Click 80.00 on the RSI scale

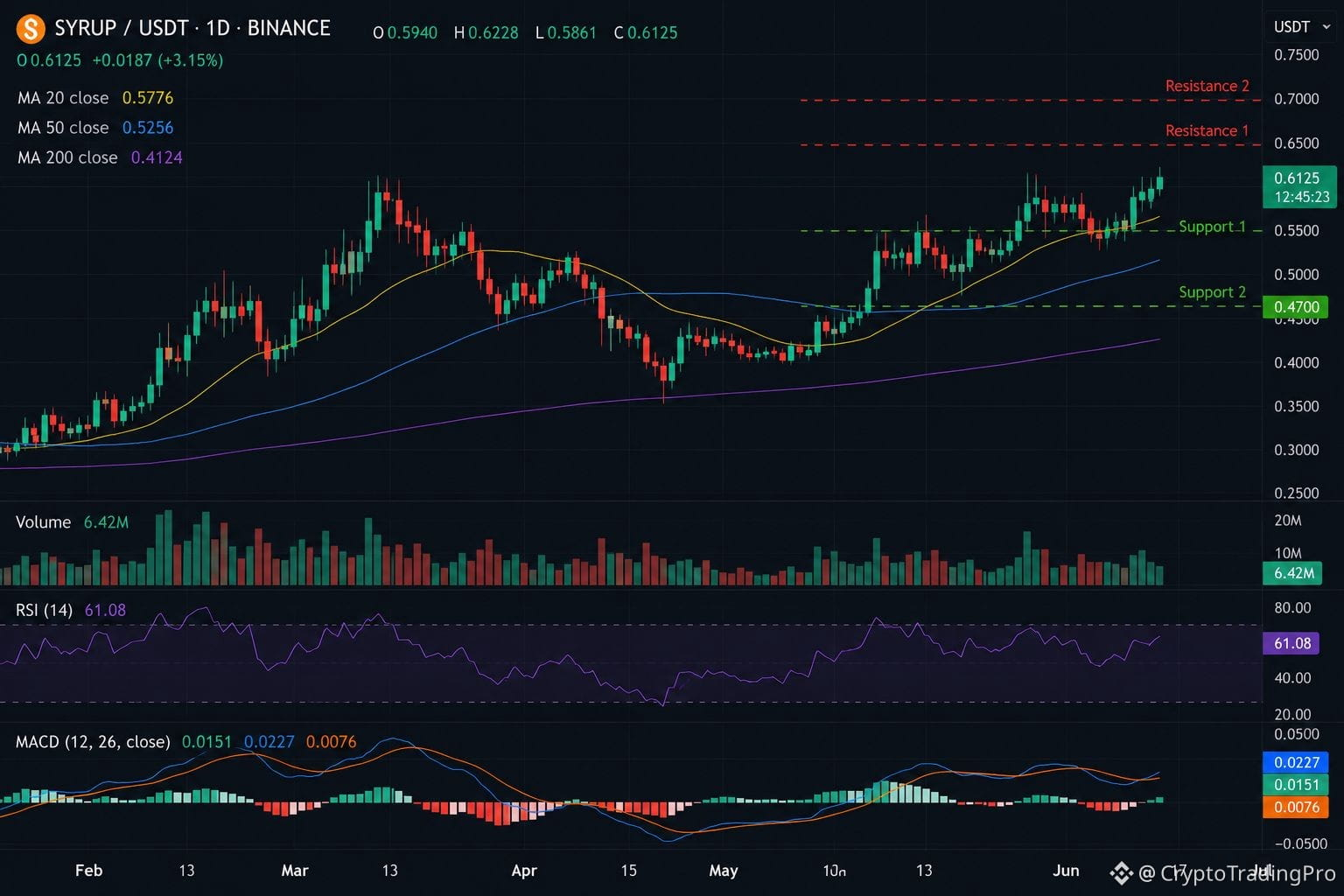point(1292,608)
